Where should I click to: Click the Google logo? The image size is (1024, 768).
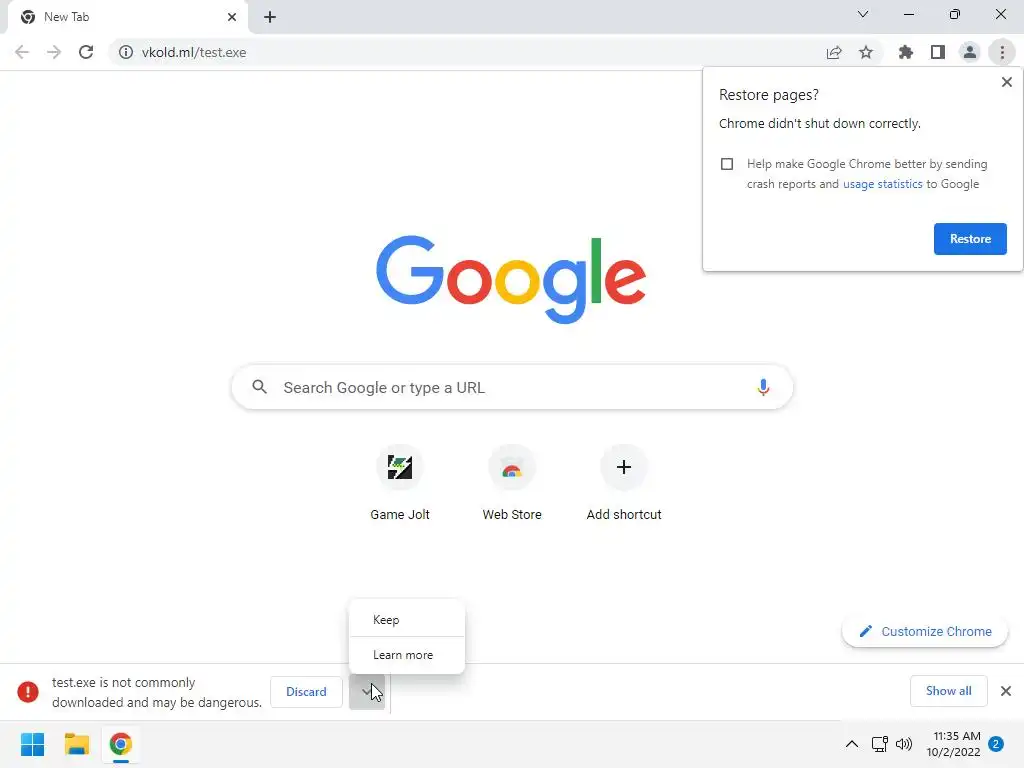[x=511, y=279]
